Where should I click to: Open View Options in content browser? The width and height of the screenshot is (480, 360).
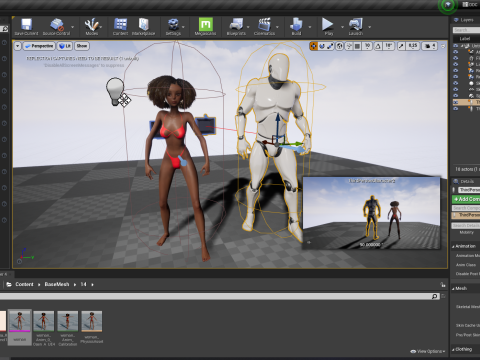tap(428, 351)
